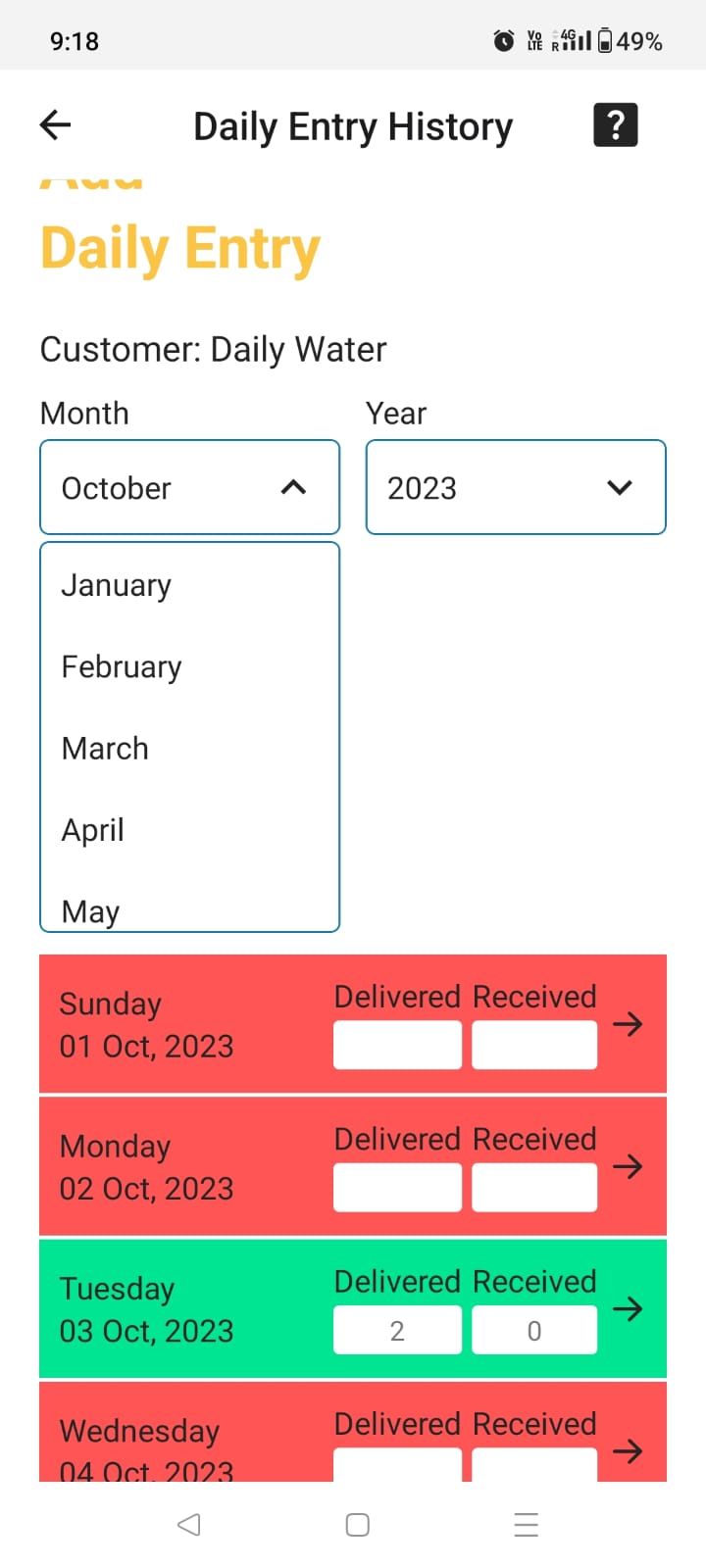Image resolution: width=706 pixels, height=1568 pixels.
Task: Choose March in month list
Action: 106,749
